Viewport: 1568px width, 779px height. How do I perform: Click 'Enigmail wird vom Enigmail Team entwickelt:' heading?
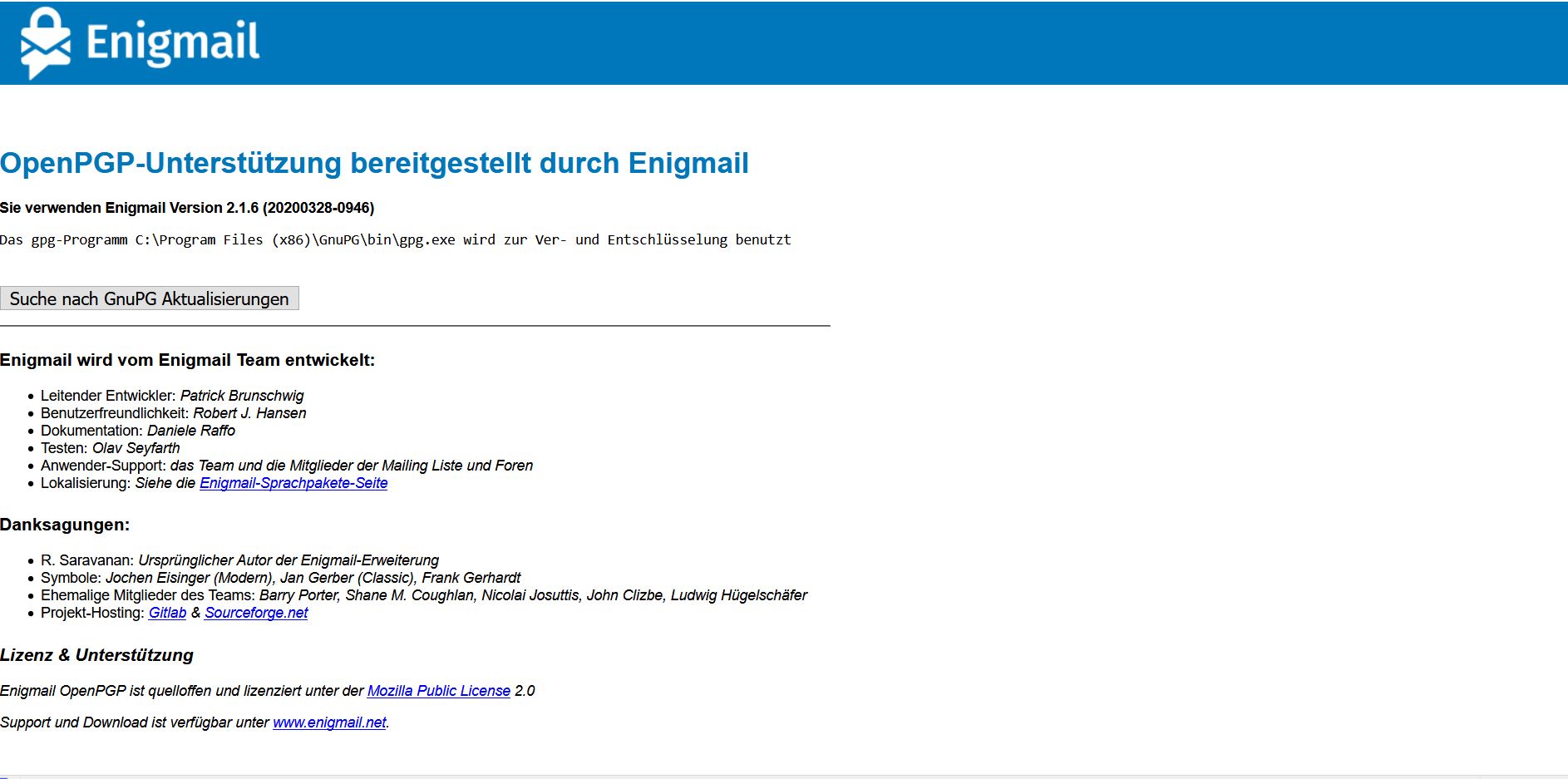tap(187, 360)
